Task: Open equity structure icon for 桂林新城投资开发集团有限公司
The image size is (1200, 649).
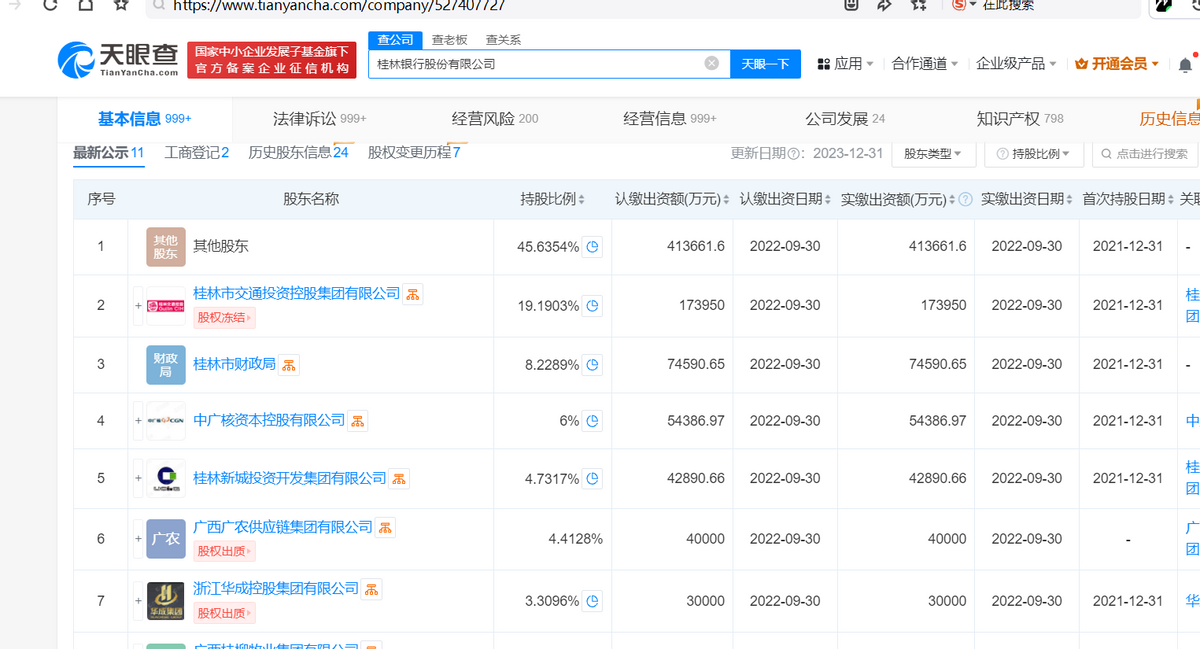Action: tap(399, 479)
